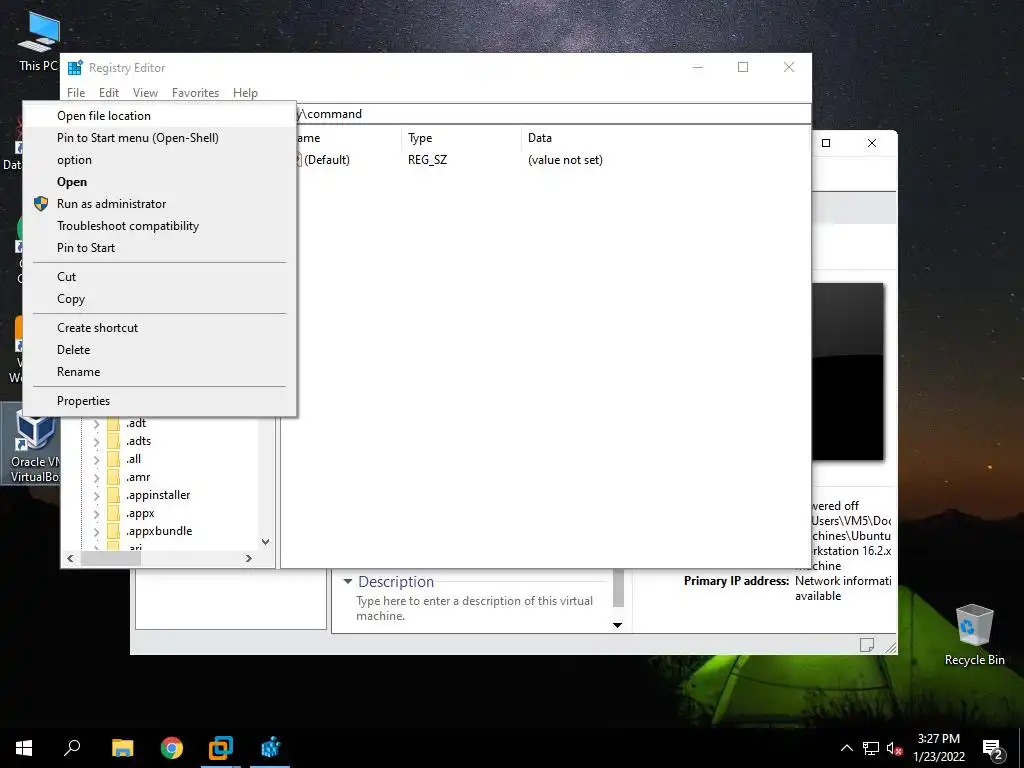Click the Data column header
Image resolution: width=1024 pixels, height=768 pixels.
(x=665, y=138)
